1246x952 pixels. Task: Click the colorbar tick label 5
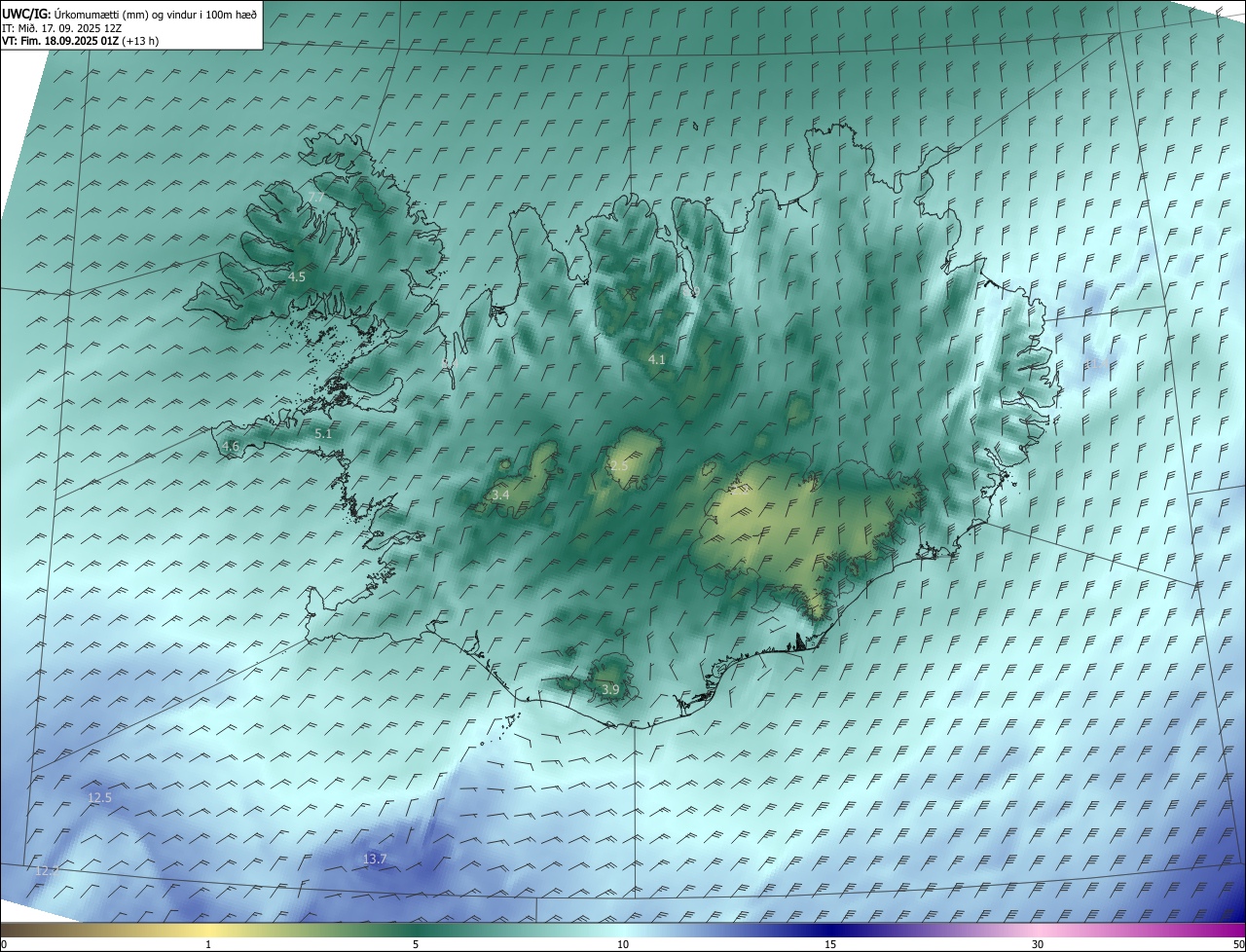click(x=416, y=945)
